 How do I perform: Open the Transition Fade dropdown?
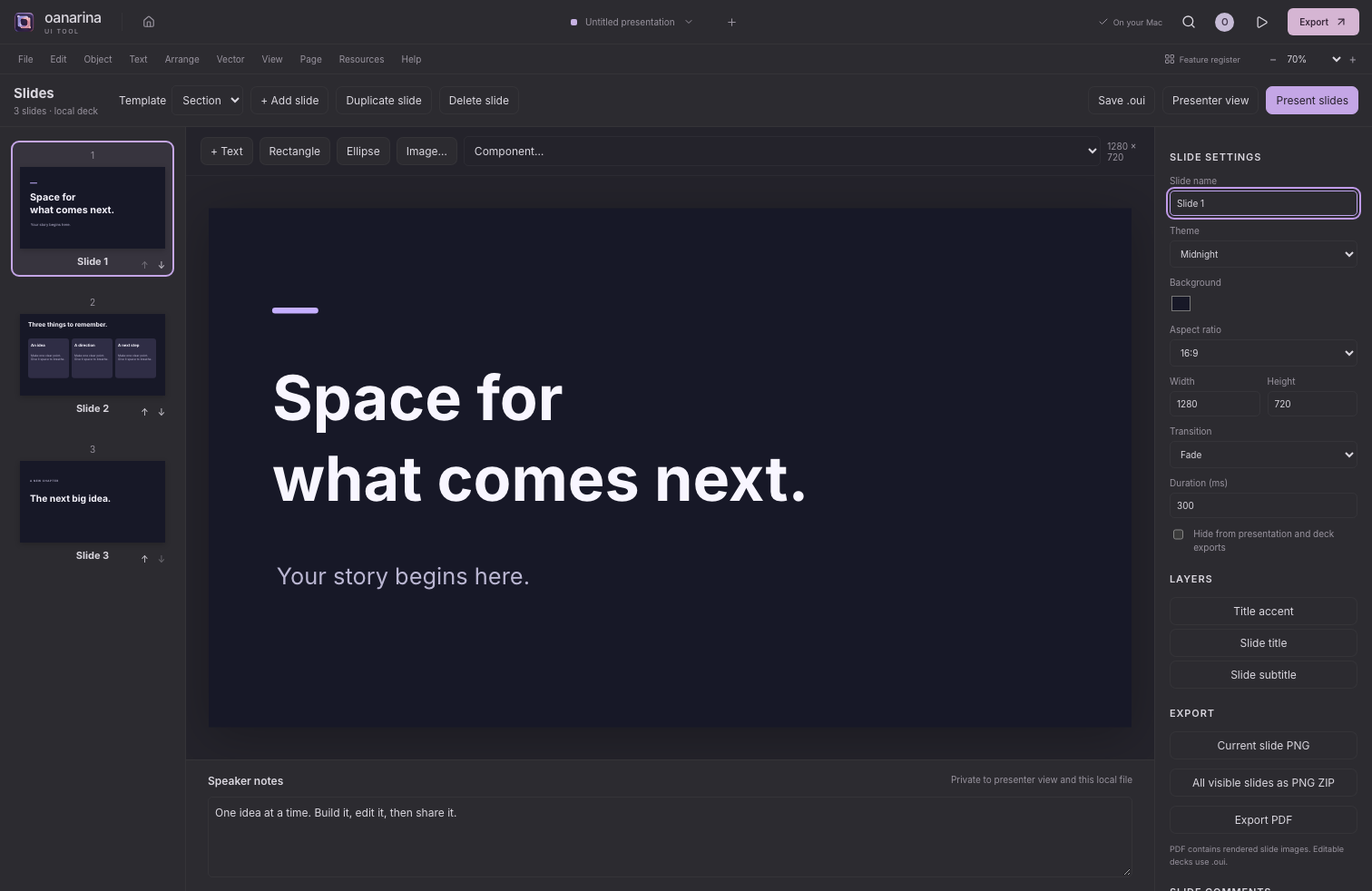(x=1263, y=455)
